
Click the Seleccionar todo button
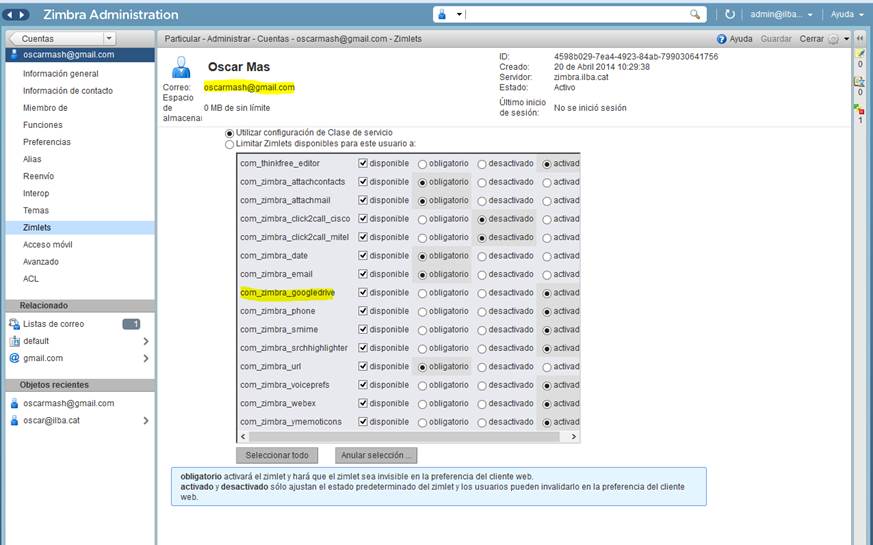pos(277,455)
